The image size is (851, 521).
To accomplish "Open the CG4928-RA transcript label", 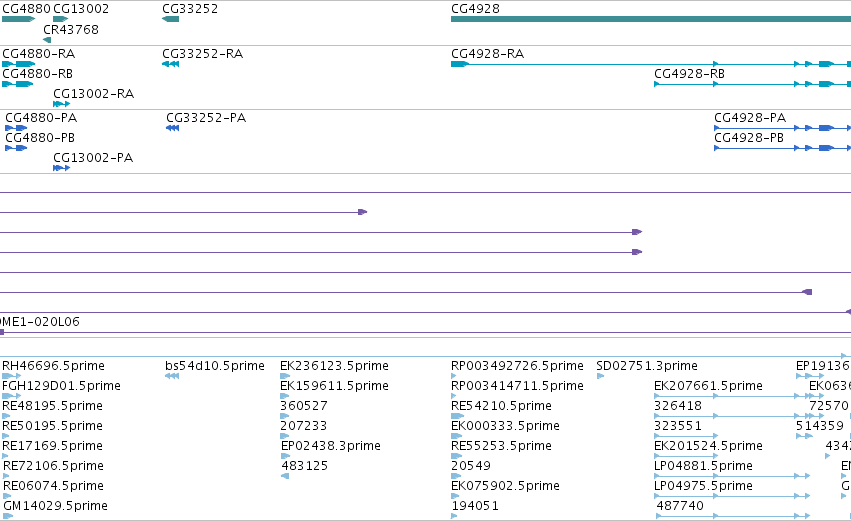I will pyautogui.click(x=487, y=53).
